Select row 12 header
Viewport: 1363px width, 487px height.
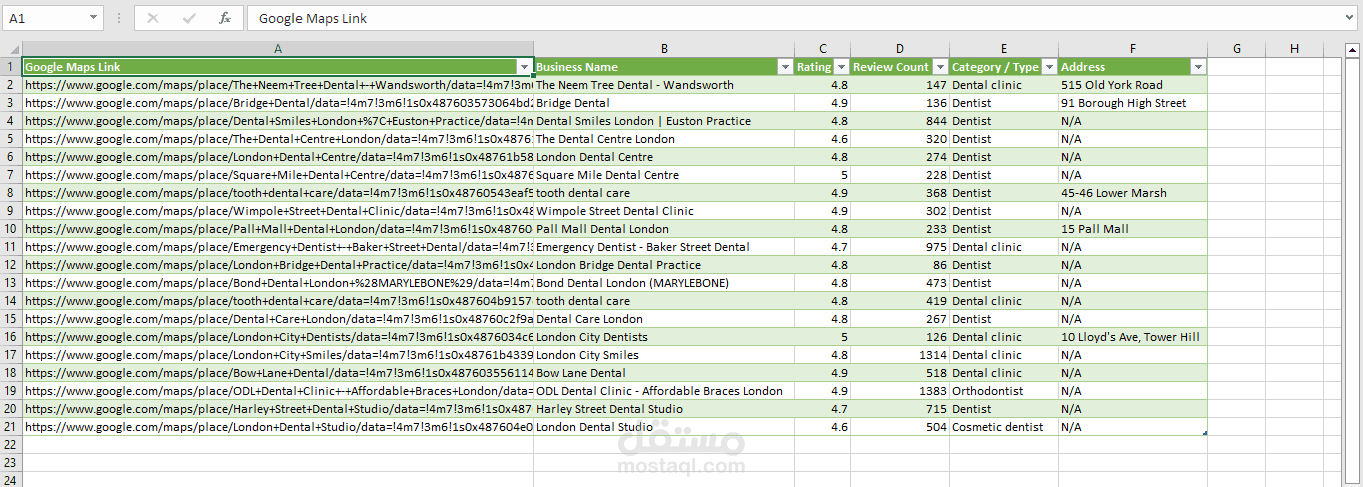(11, 265)
